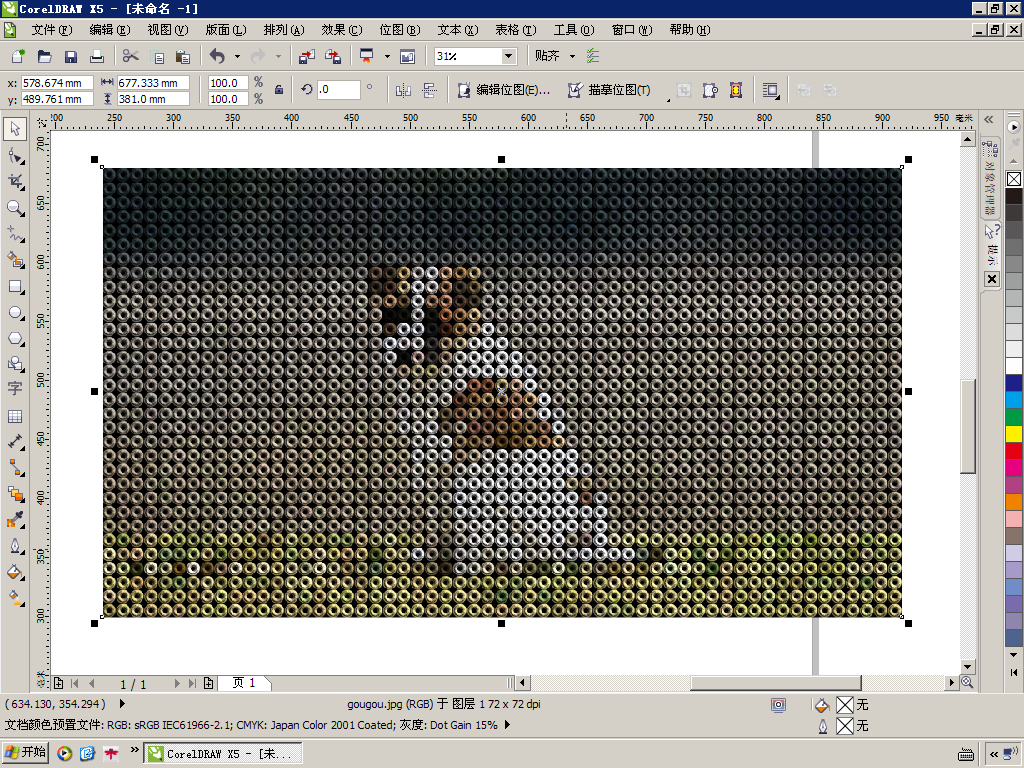This screenshot has height=768, width=1024.
Task: Select the Zoom tool in toolbox
Action: click(16, 208)
